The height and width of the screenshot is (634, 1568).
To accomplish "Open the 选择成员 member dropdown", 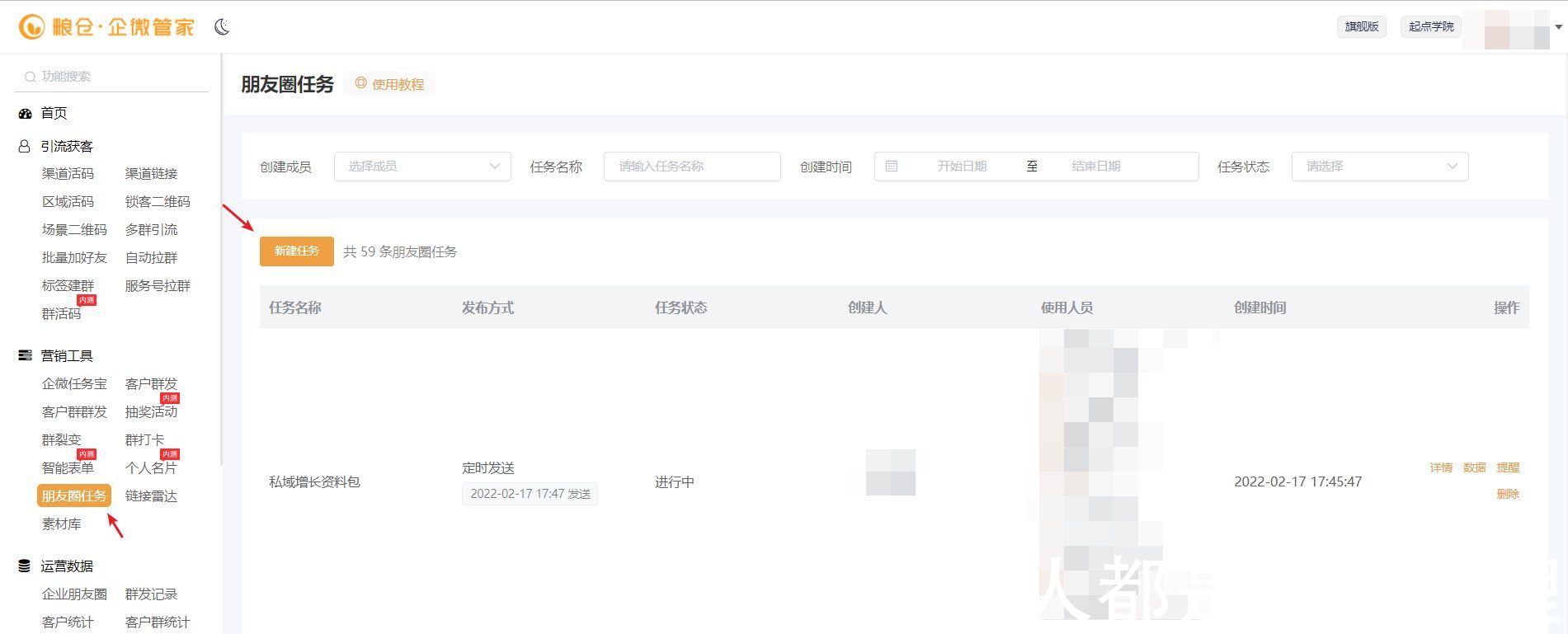I will coord(422,167).
